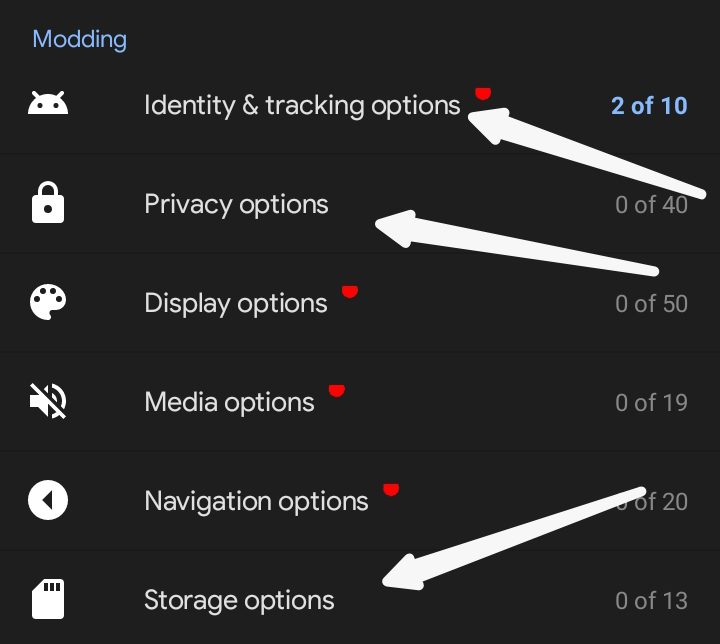Screen dimensions: 720x644
Task: Click the "0 of 50" Display counter
Action: pyautogui.click(x=651, y=303)
